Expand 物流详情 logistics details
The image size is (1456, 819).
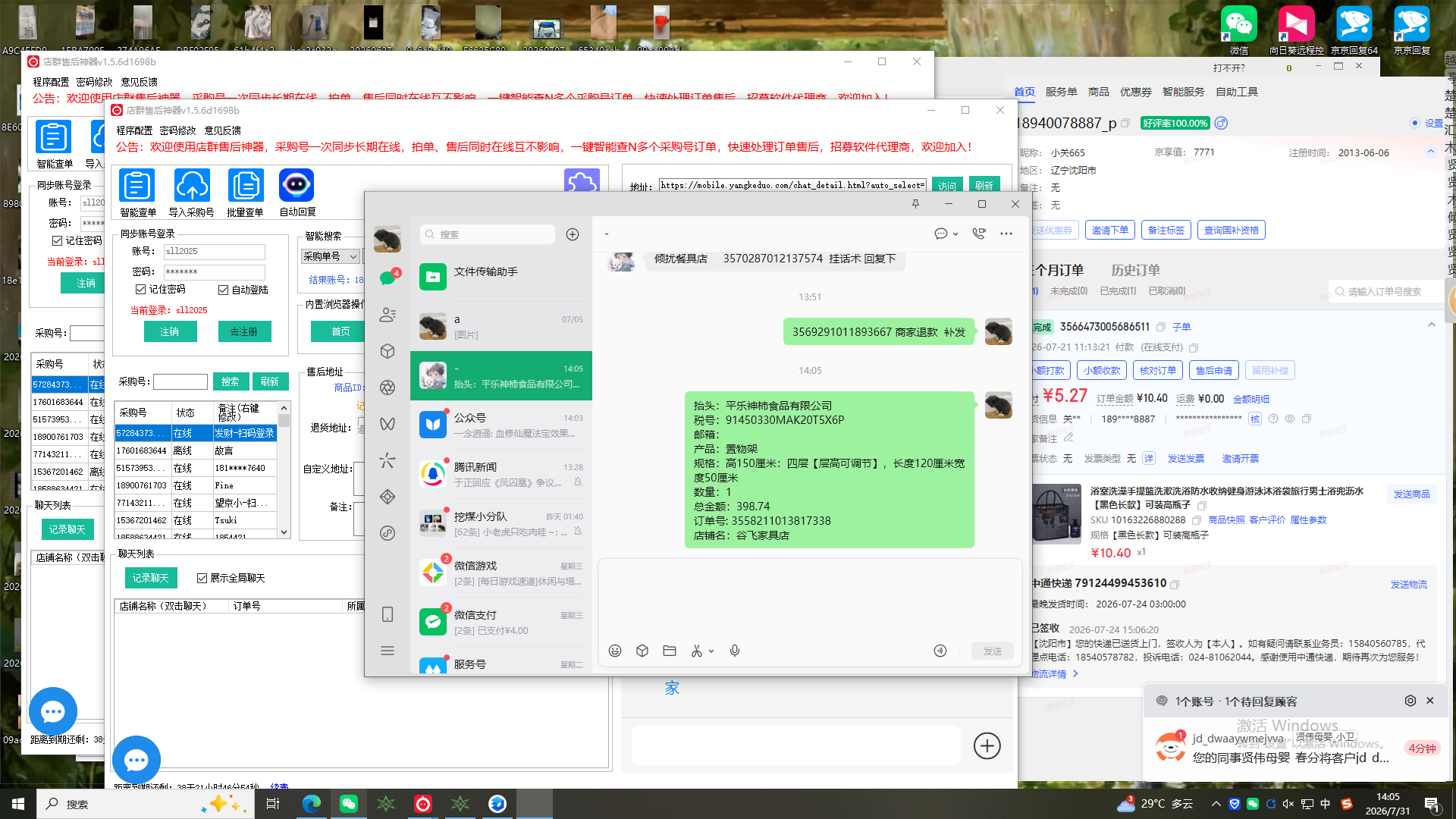(x=1054, y=673)
